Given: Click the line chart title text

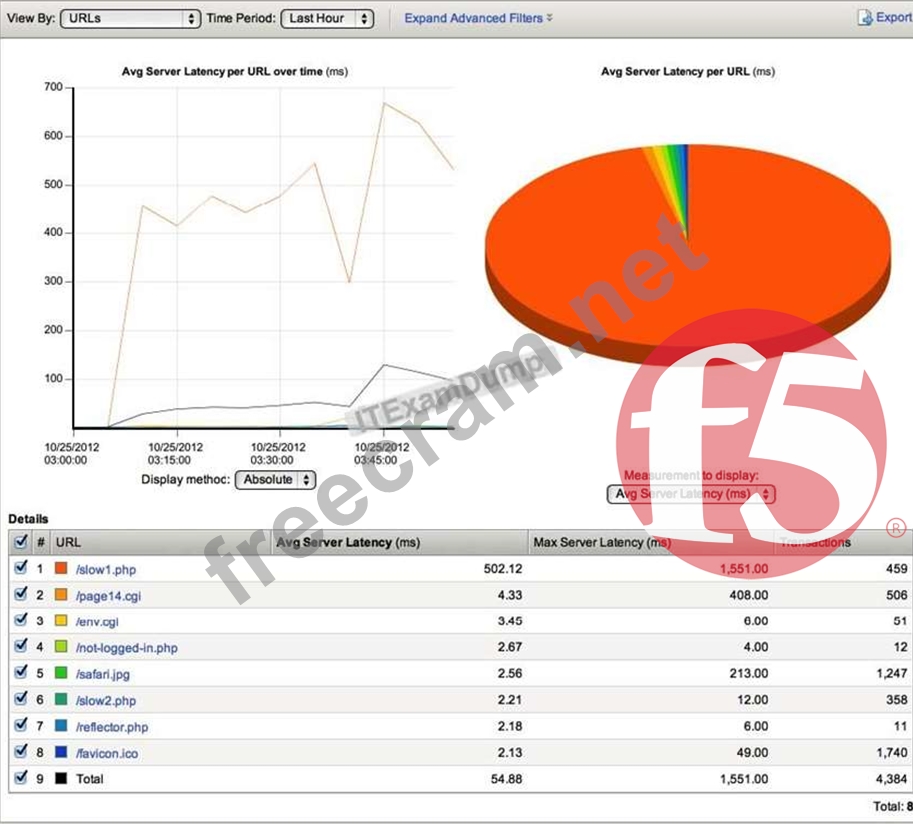Looking at the screenshot, I should [x=235, y=72].
